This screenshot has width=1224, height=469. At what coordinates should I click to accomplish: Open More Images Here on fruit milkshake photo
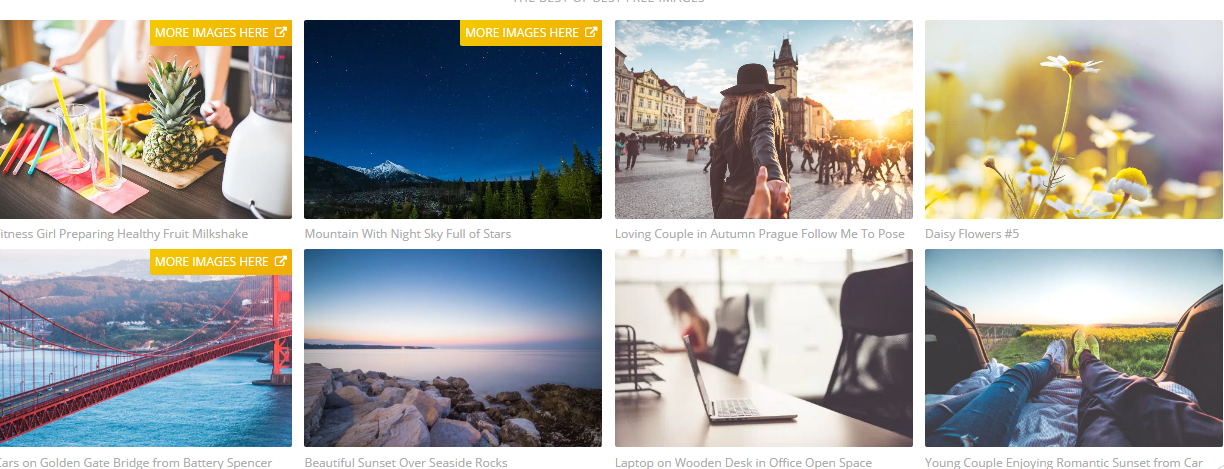click(221, 33)
